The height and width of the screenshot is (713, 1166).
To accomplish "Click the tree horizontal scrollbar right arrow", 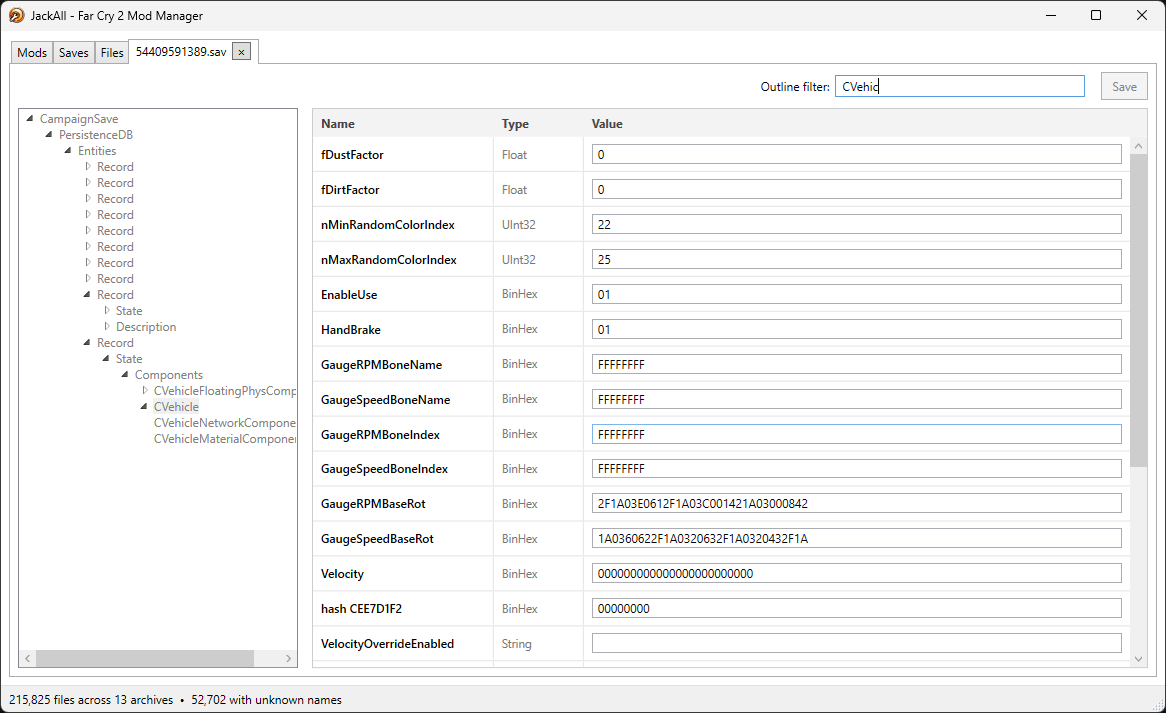I will 289,658.
